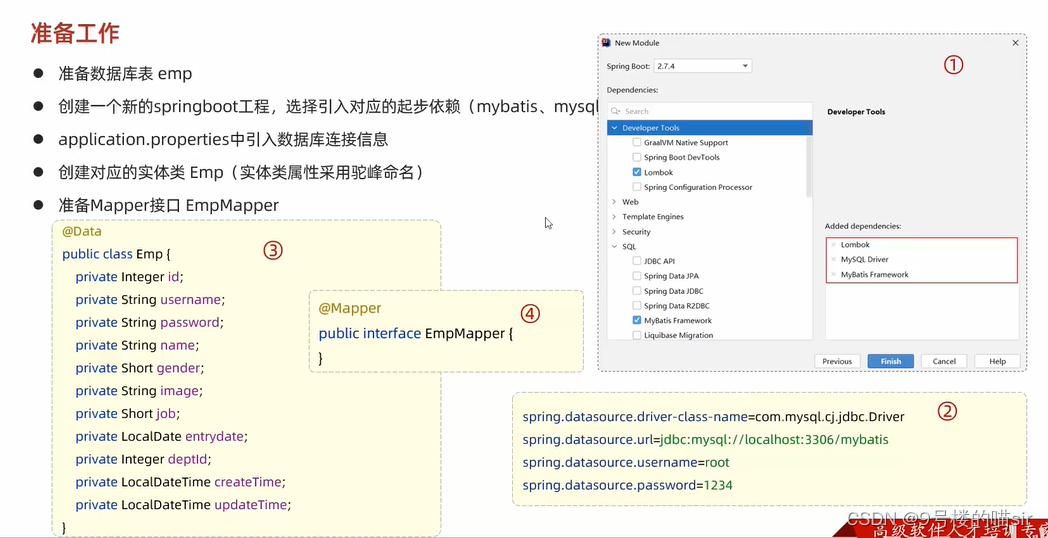Click the 'private String image;' line
Image resolution: width=1048 pixels, height=538 pixels.
tap(138, 391)
